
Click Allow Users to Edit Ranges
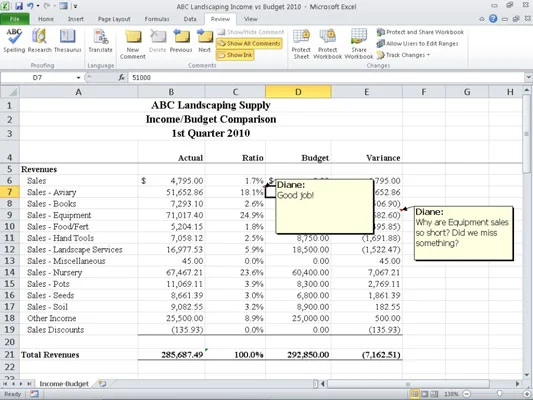tap(417, 44)
